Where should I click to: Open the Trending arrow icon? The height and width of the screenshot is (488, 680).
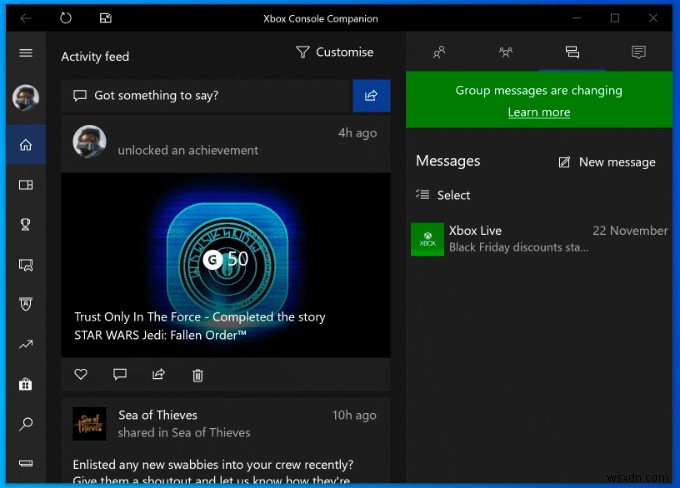[x=26, y=344]
